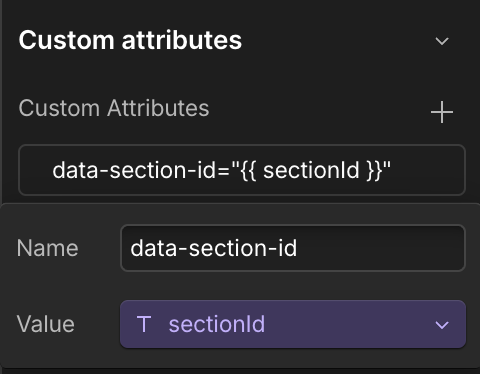Focus the Name input field

[293, 248]
